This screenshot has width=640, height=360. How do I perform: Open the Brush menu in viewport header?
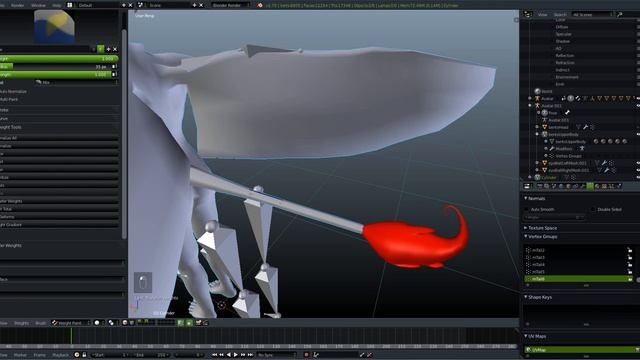[40, 323]
